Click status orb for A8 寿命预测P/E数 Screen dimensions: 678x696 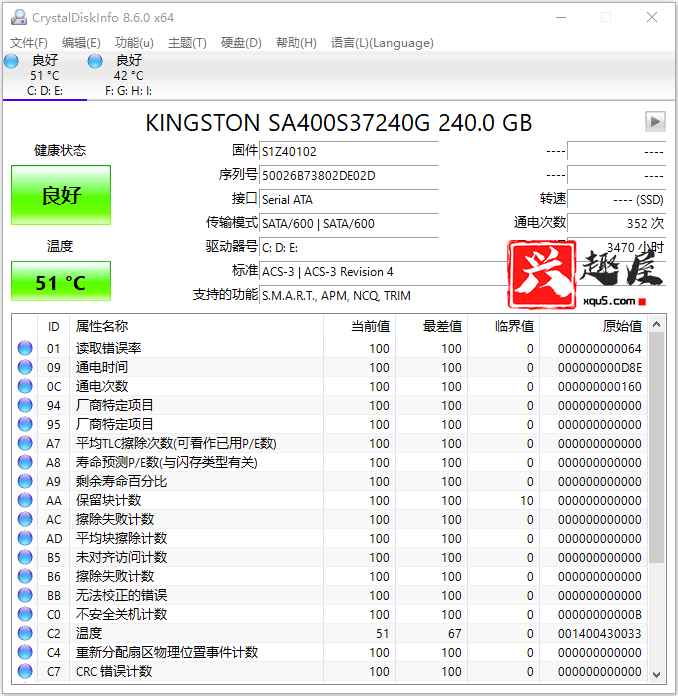(25, 462)
